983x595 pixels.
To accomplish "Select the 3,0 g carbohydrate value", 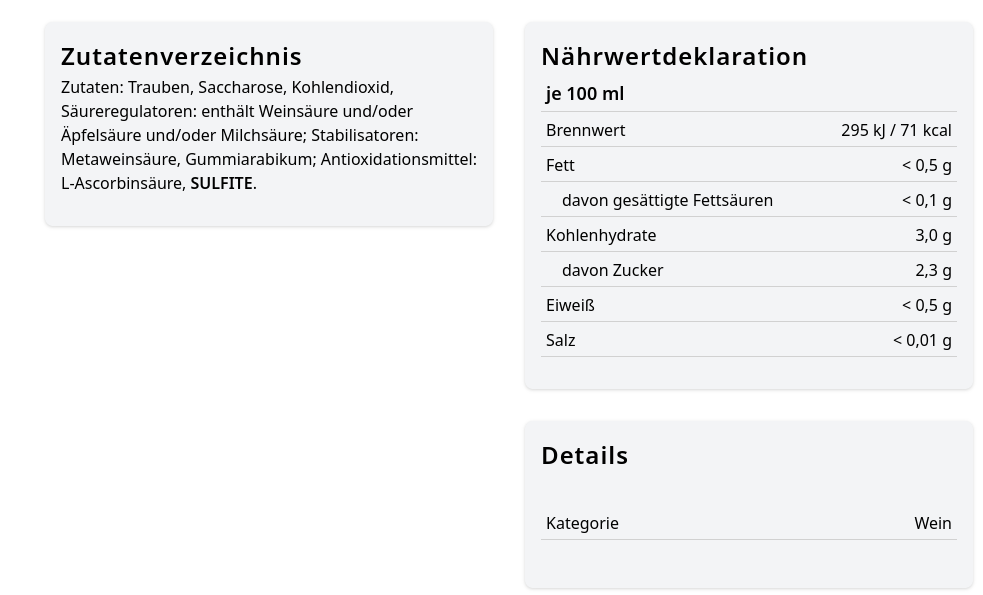I will 932,235.
